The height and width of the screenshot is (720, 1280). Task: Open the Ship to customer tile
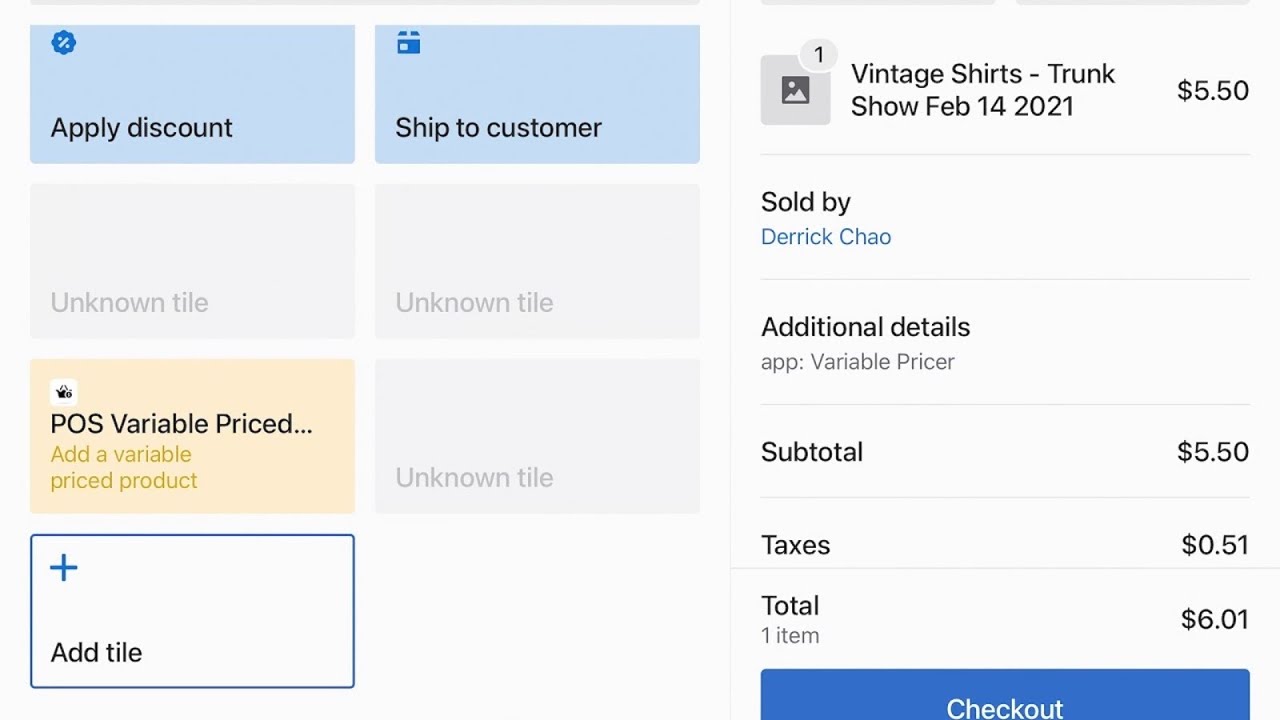coord(537,94)
